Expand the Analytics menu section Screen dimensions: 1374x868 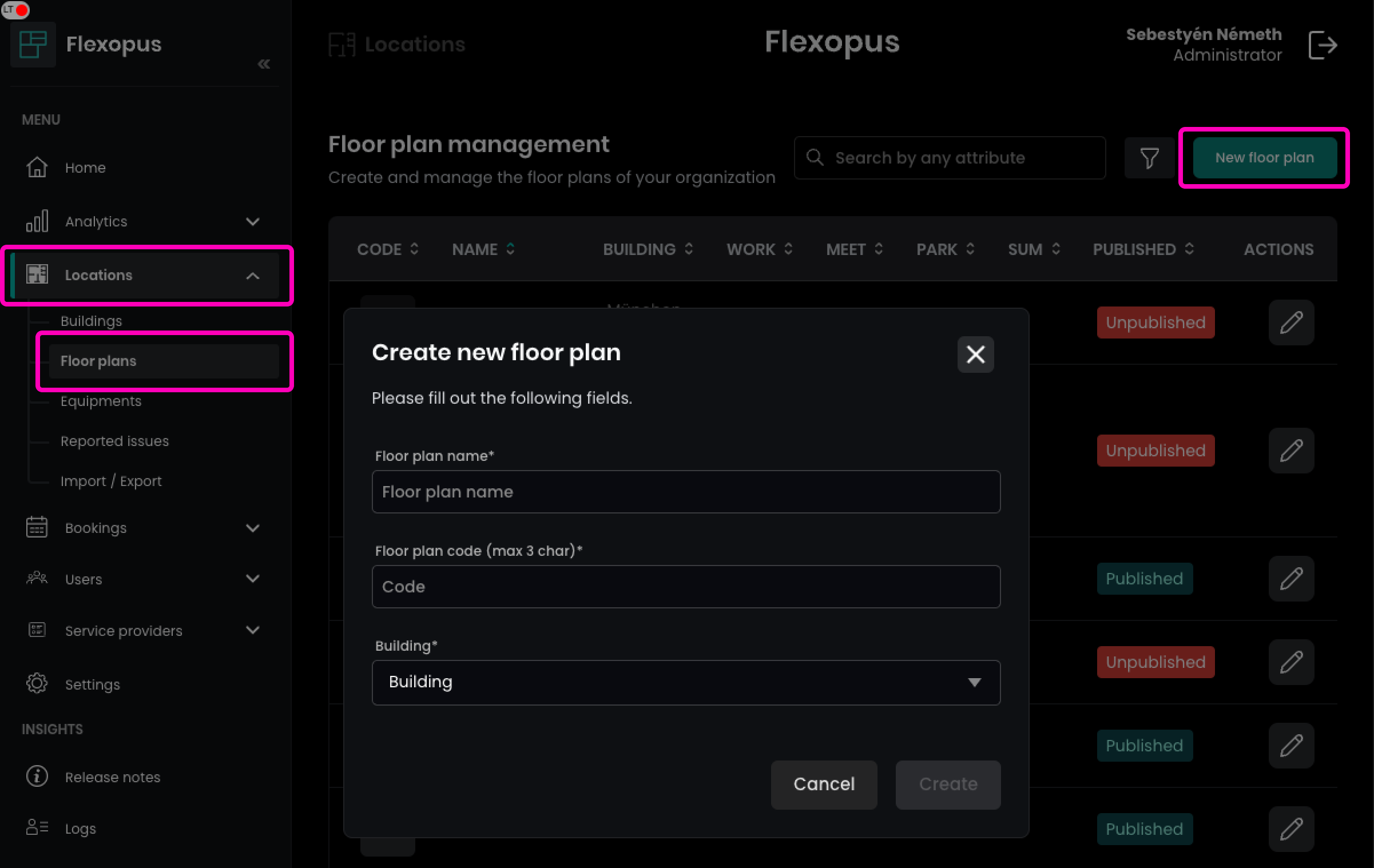coord(252,221)
